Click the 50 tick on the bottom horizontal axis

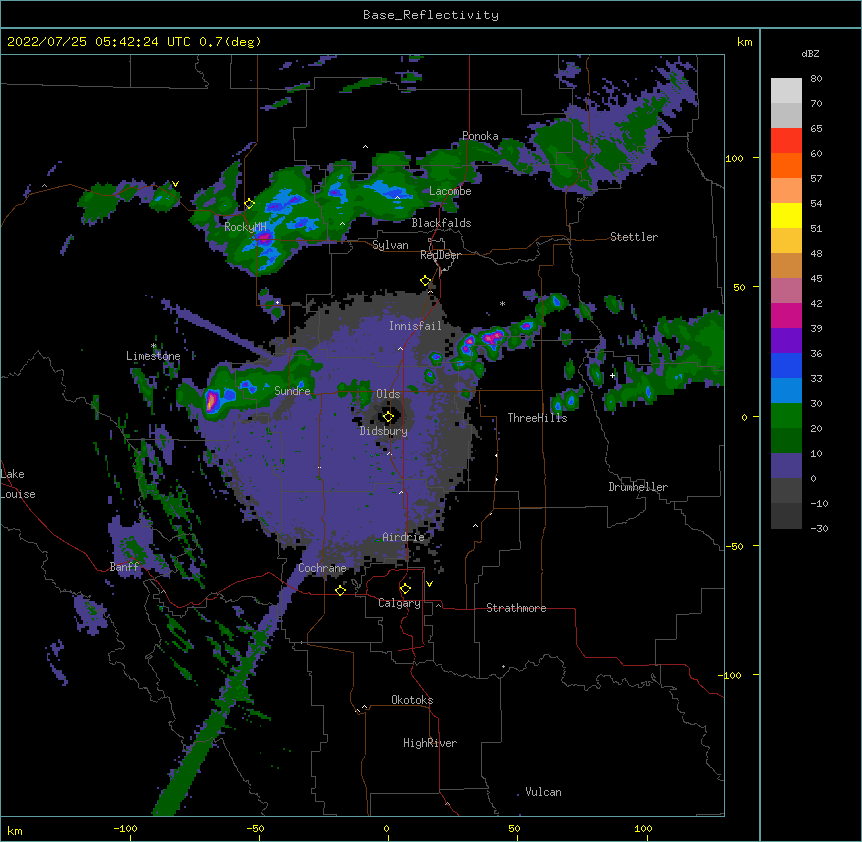click(x=514, y=828)
